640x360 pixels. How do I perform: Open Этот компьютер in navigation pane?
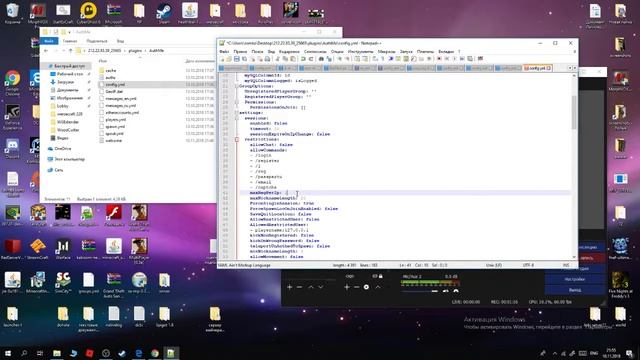69,159
